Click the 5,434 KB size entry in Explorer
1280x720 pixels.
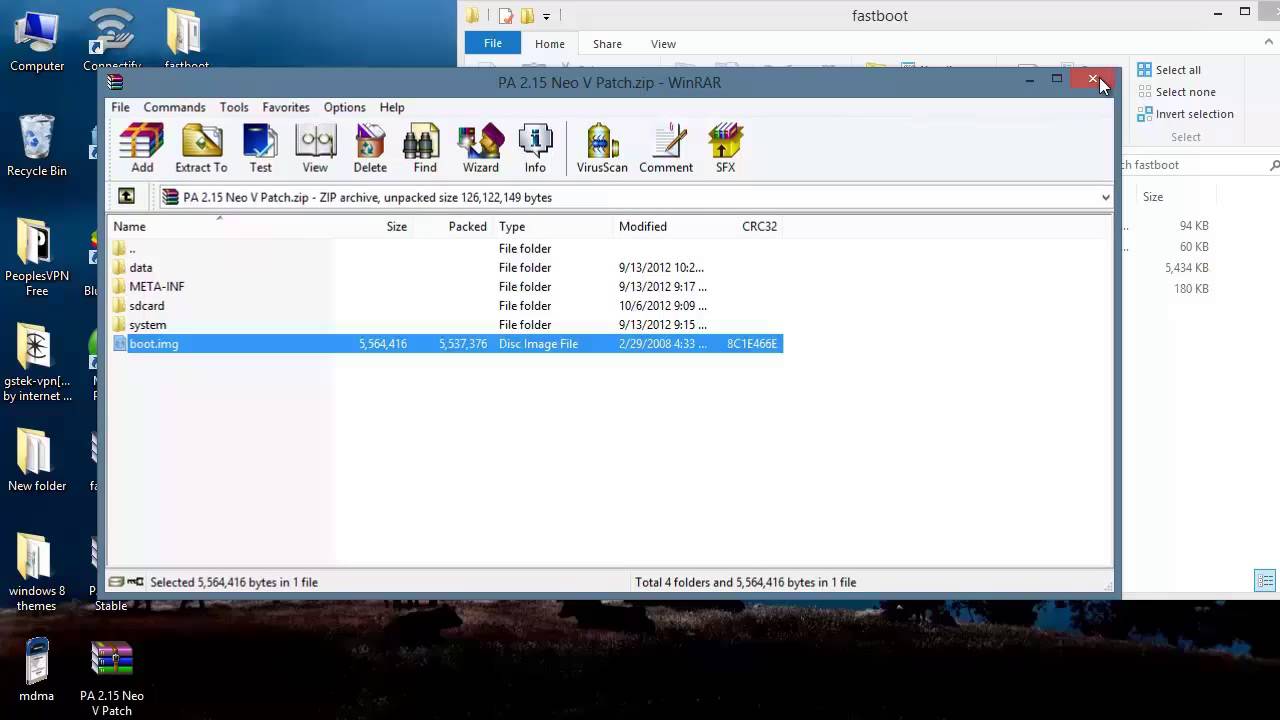click(x=1187, y=268)
